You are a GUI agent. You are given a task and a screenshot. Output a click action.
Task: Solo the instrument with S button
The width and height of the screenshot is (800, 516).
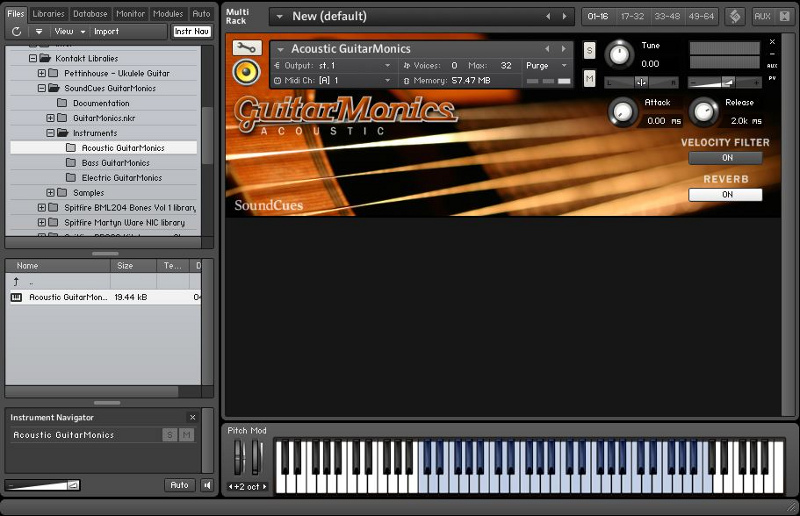589,51
